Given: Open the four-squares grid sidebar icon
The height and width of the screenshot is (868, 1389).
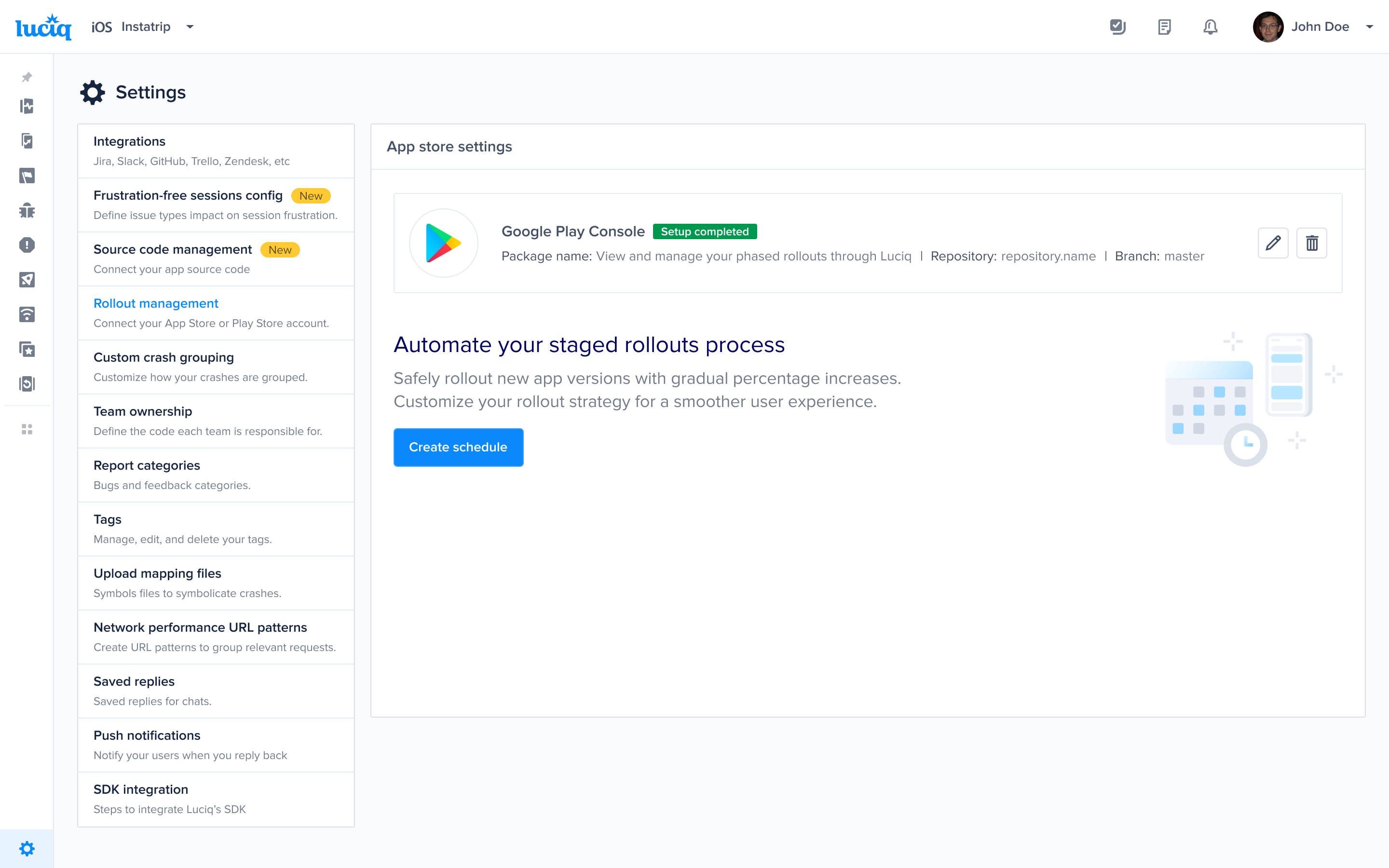Looking at the screenshot, I should click(27, 429).
